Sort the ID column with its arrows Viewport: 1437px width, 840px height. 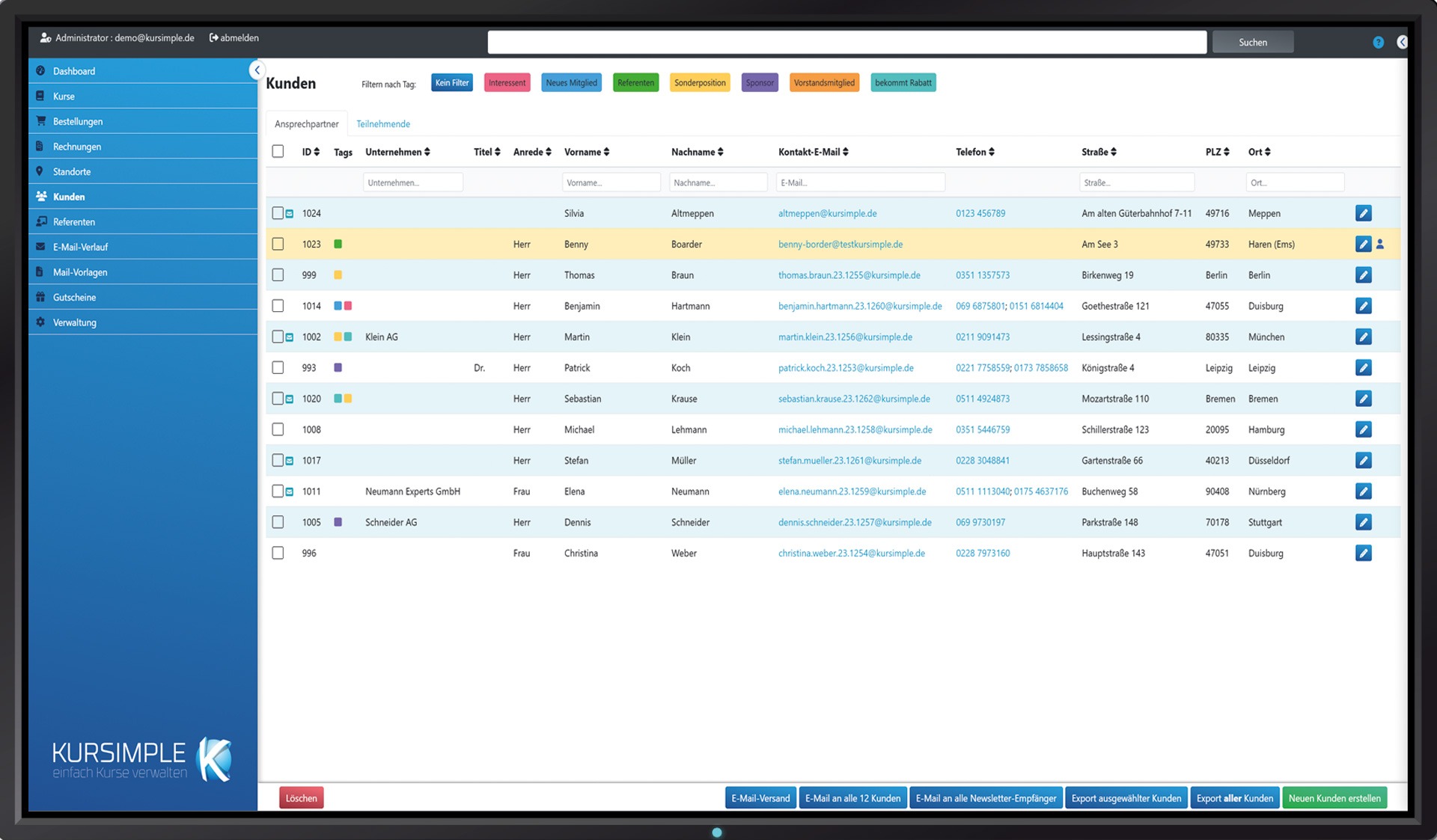(x=317, y=152)
